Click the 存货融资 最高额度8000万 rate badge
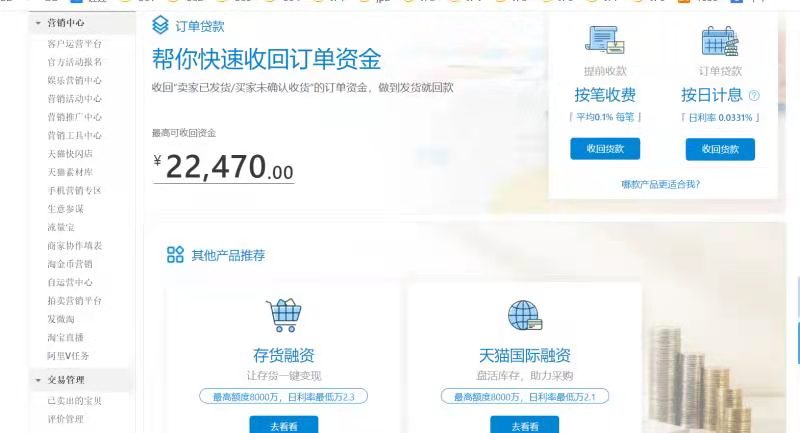This screenshot has height=433, width=800. click(283, 396)
